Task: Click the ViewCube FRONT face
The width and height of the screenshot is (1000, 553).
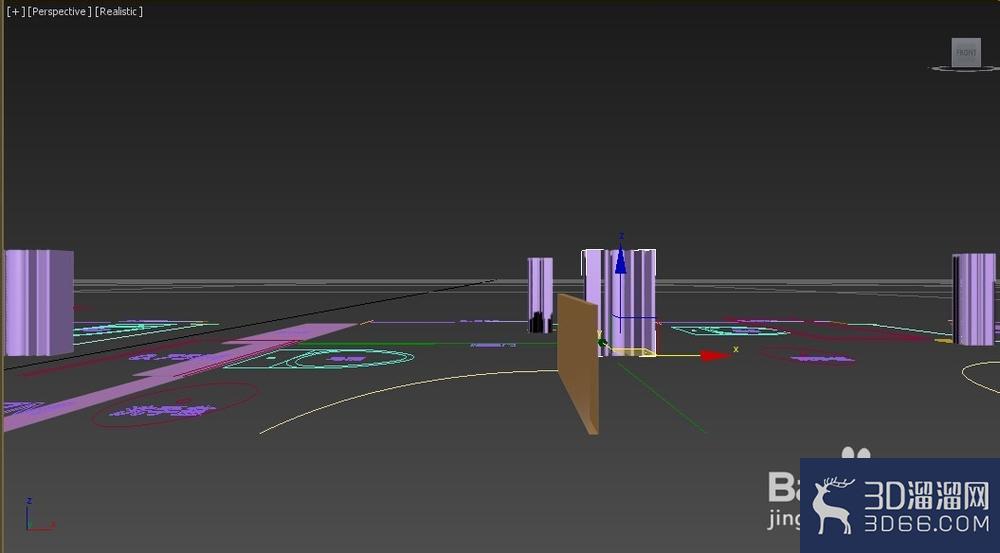Action: 966,52
